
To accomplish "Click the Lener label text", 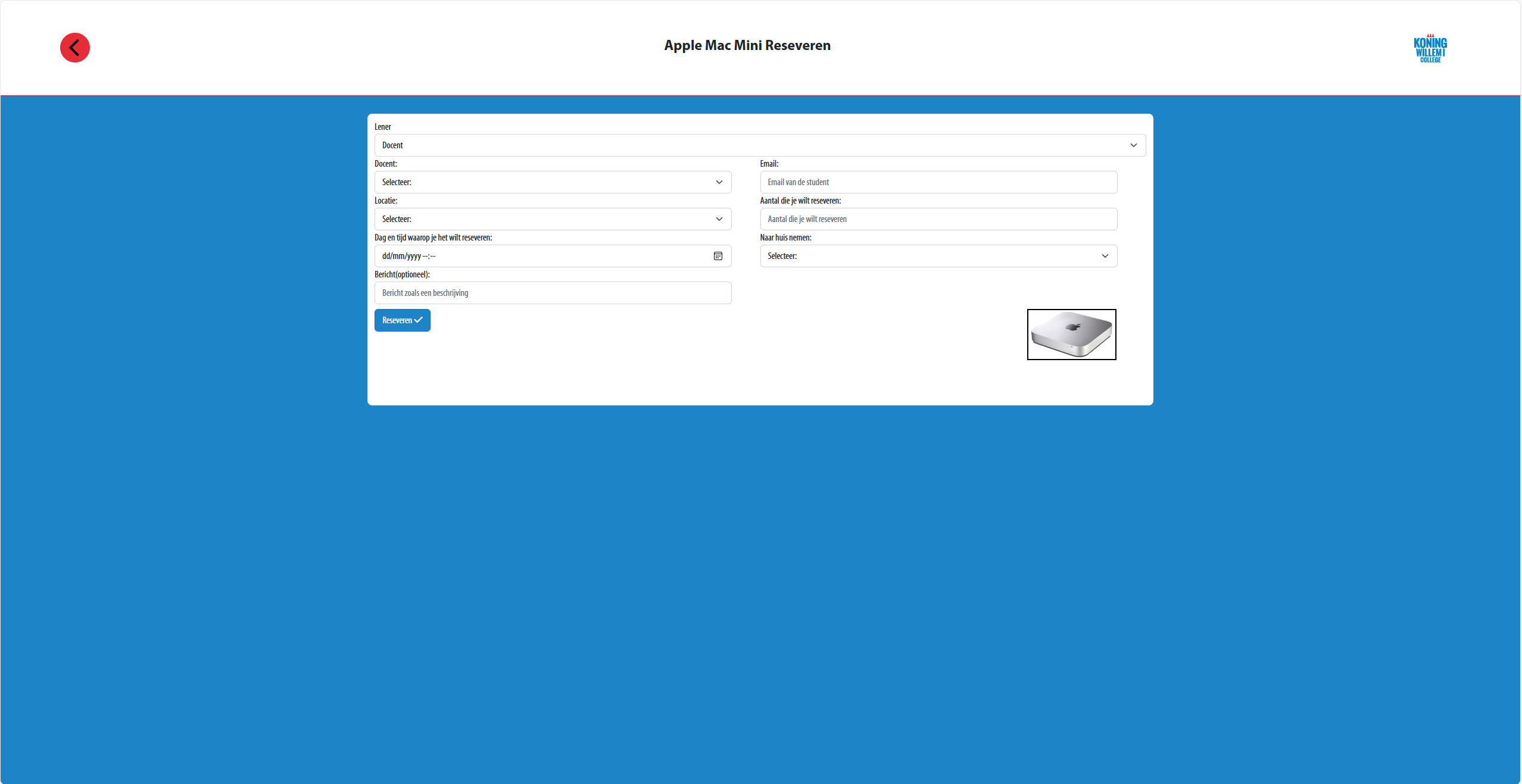I will coord(382,127).
